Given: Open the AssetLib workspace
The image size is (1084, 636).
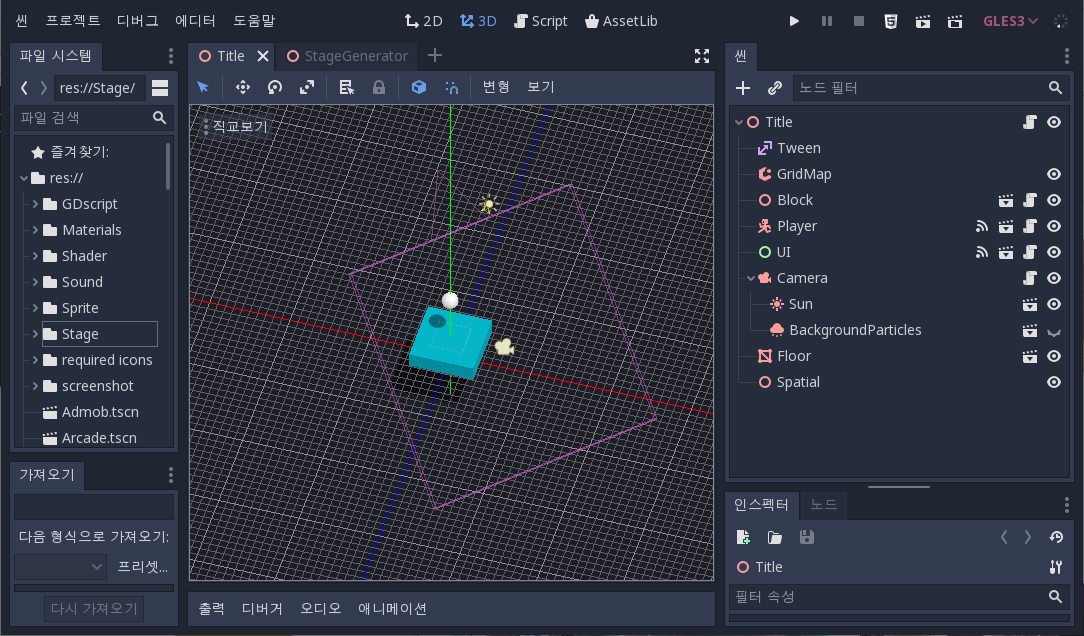Looking at the screenshot, I should 621,21.
